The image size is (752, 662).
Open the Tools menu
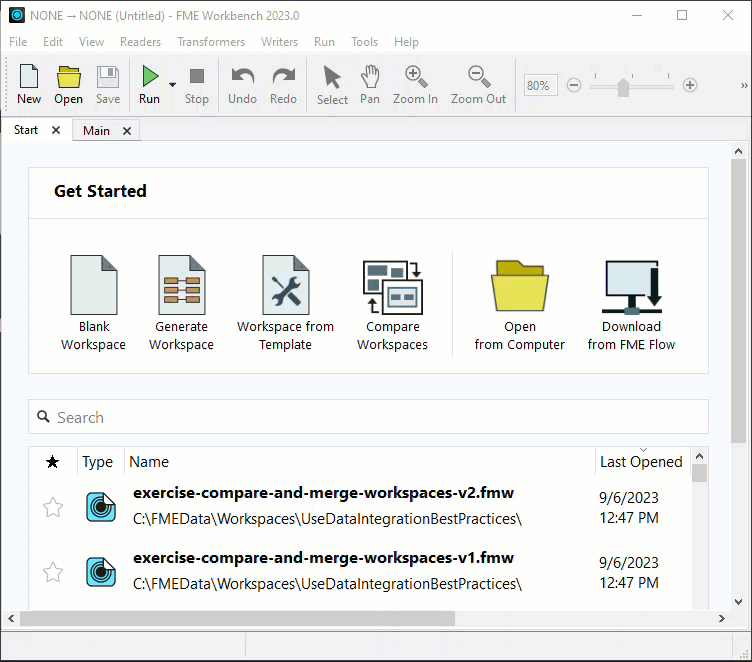coord(364,42)
